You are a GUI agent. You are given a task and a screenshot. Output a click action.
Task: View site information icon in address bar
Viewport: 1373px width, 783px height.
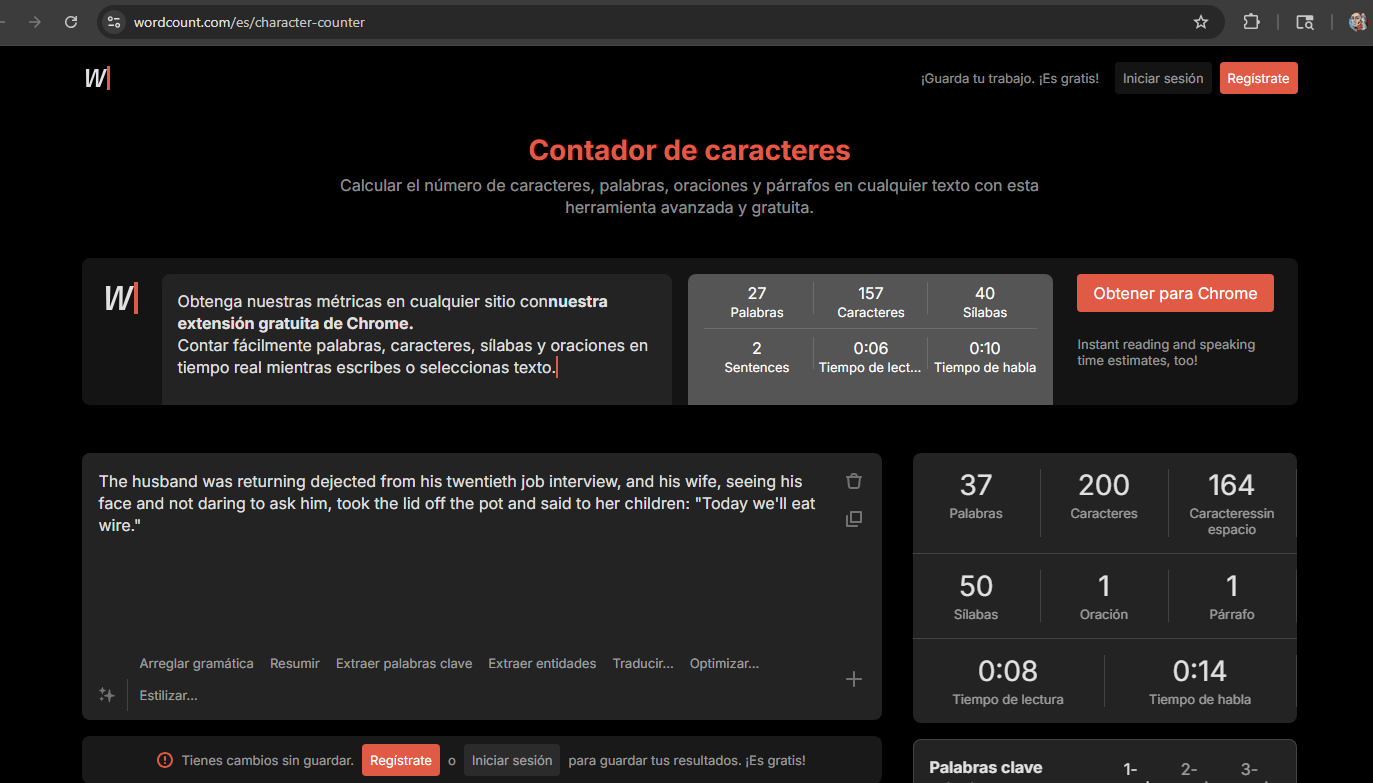pos(114,21)
